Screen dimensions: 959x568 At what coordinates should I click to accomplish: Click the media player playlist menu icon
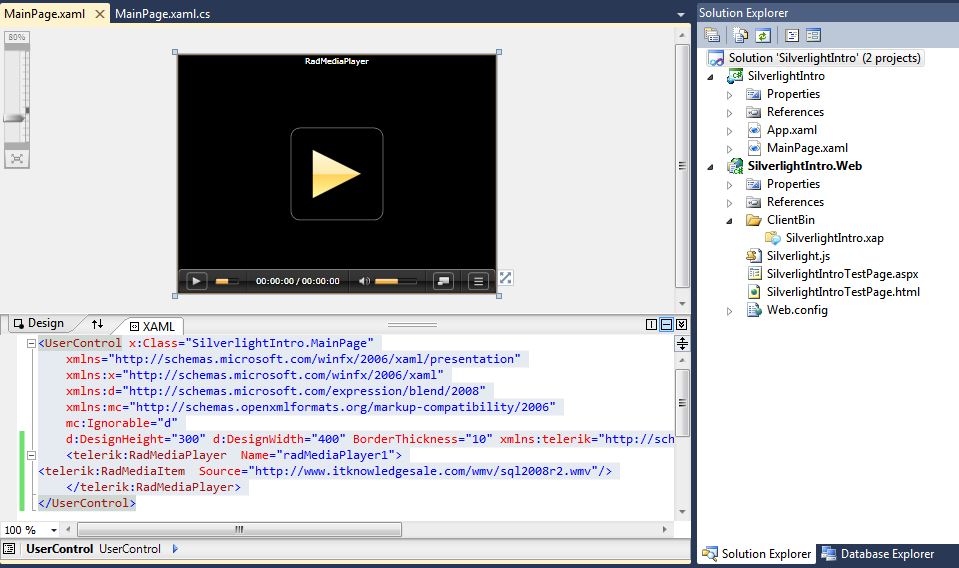point(478,281)
